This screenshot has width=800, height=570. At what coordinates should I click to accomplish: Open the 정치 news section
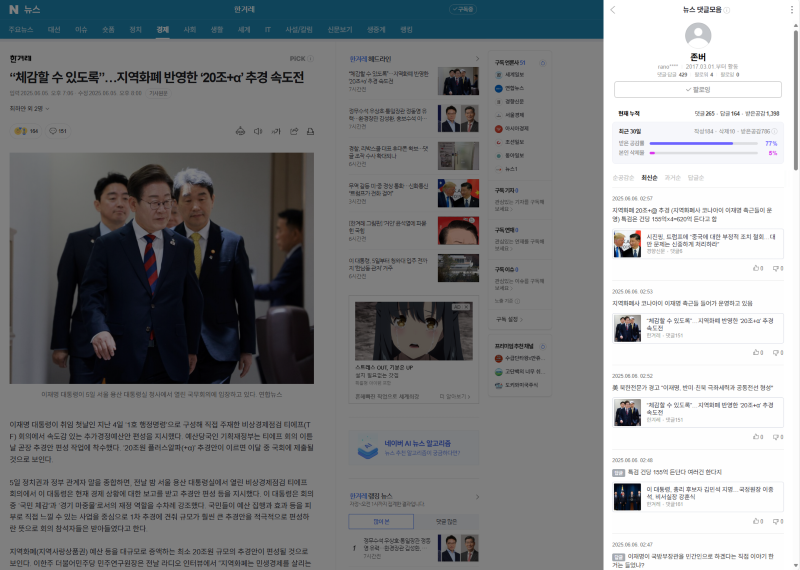pos(135,30)
